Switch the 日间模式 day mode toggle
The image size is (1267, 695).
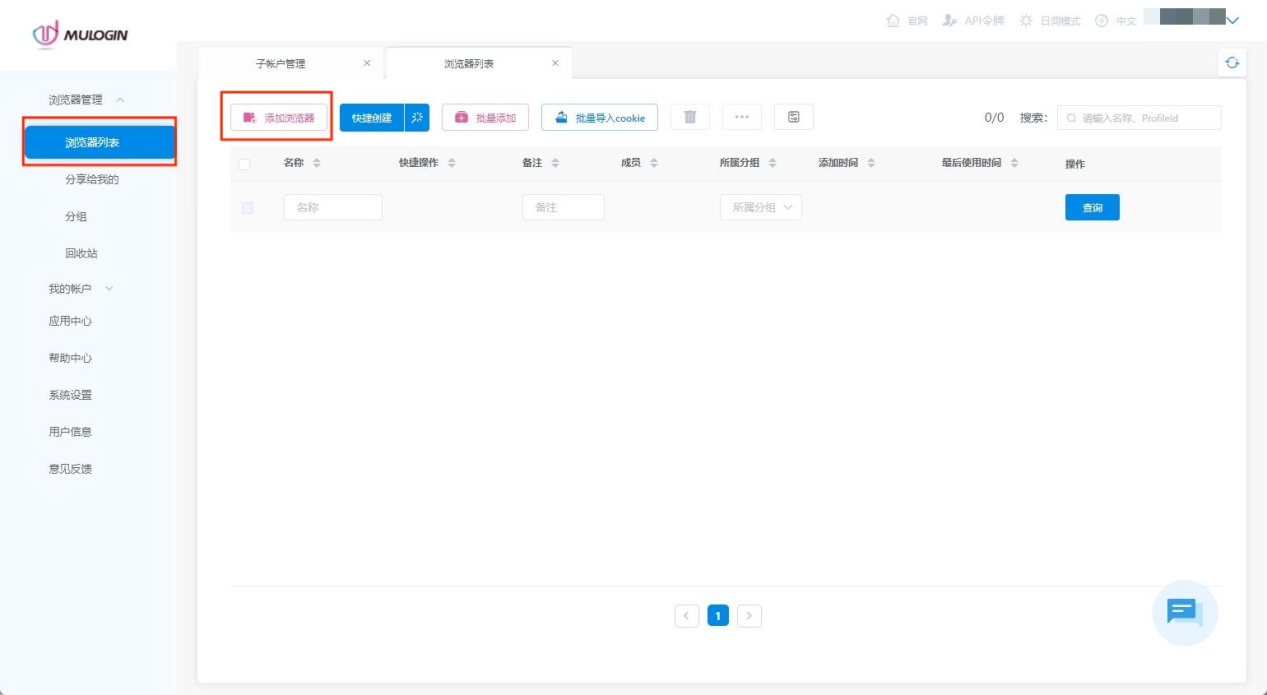pos(1050,20)
